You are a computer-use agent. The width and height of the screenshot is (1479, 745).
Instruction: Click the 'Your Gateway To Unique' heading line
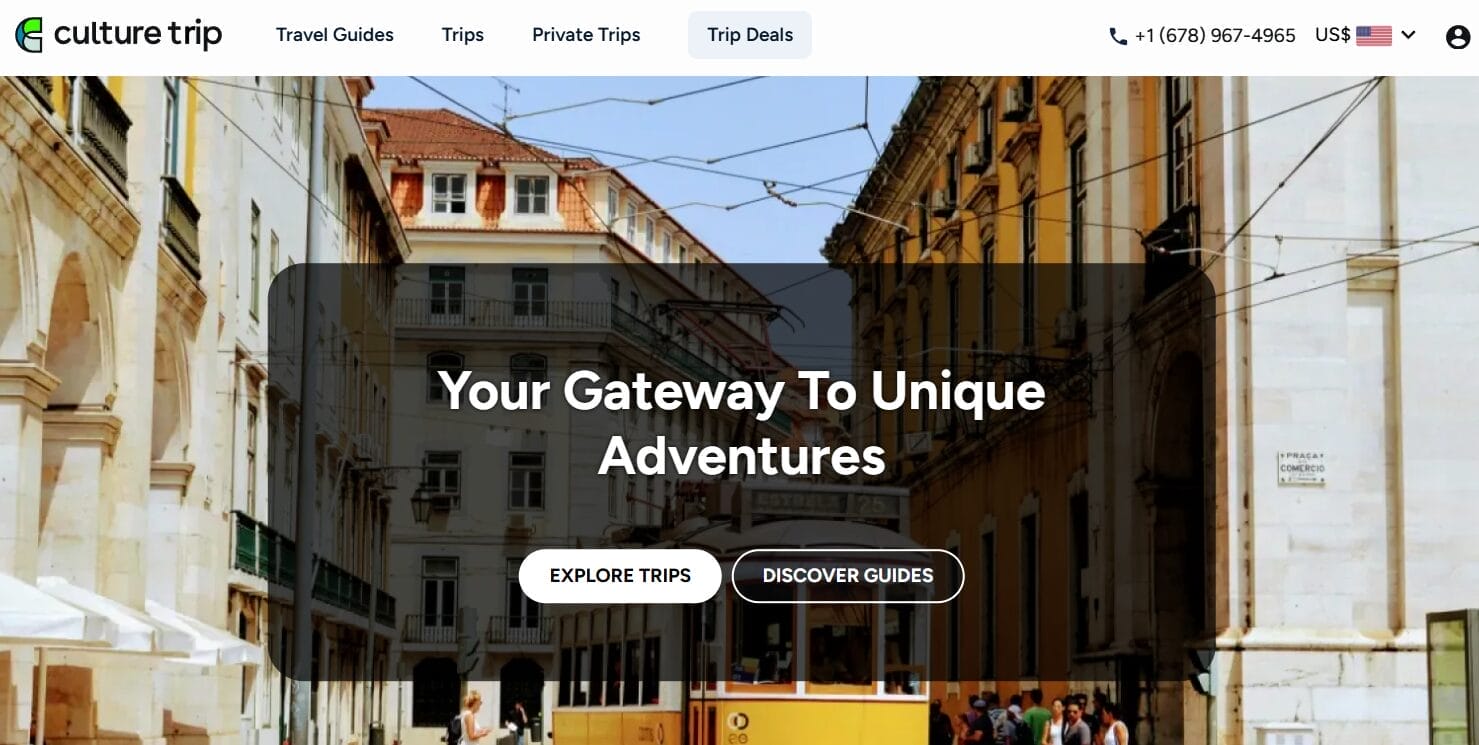coord(741,391)
